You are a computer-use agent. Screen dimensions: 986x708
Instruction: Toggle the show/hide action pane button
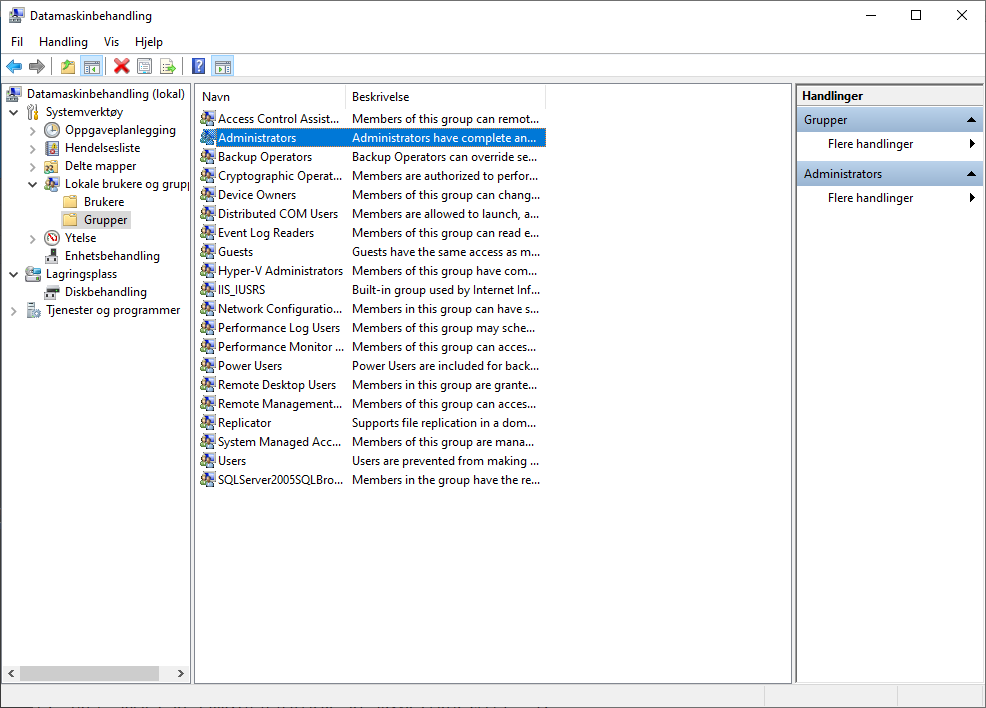click(223, 67)
